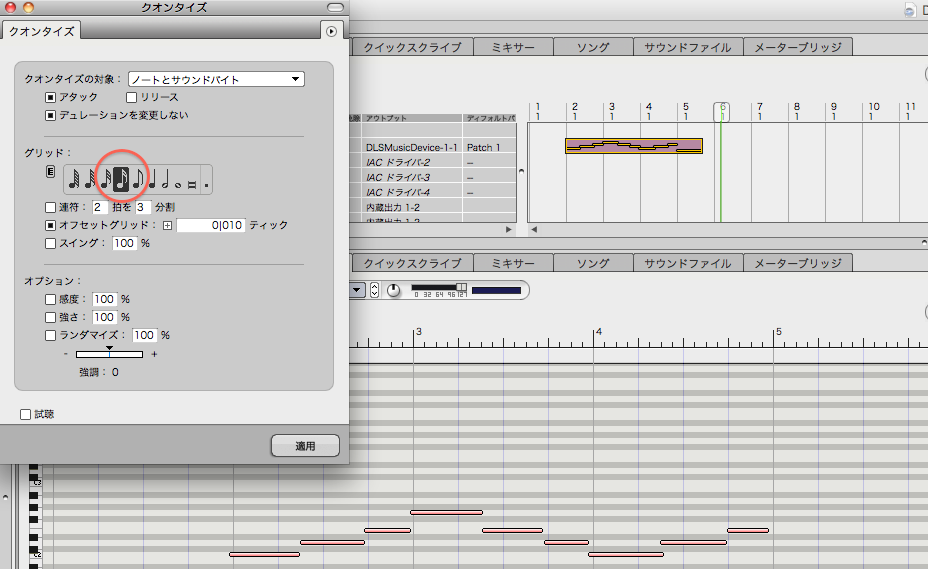928x569 pixels.
Task: Click the pill button in クオンタイズ title bar
Action: coord(336,8)
